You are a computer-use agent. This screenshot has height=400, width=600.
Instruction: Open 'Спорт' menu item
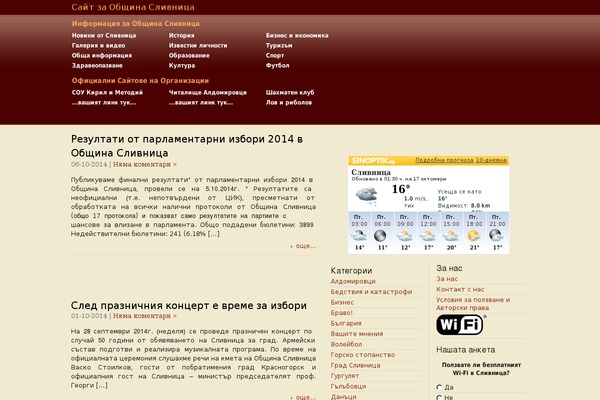275,55
